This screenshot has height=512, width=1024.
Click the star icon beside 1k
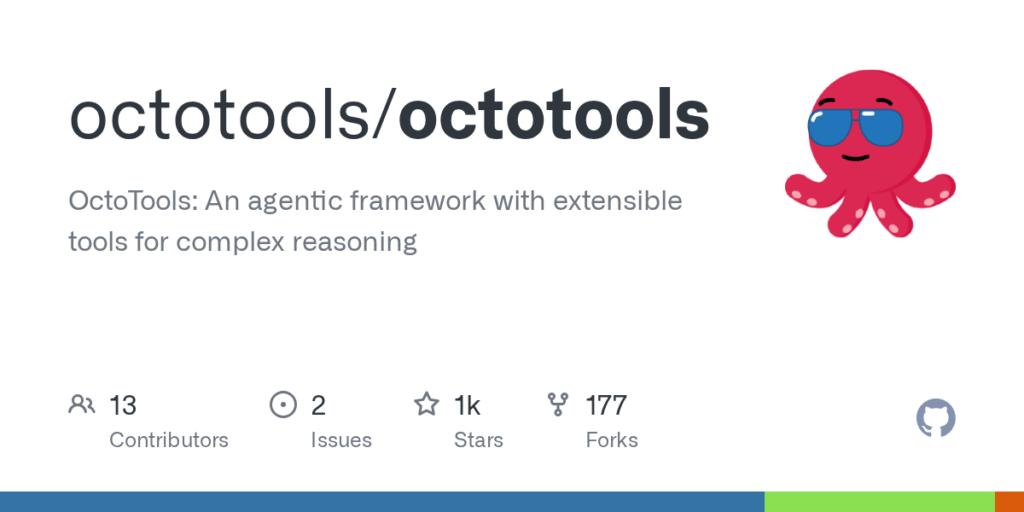tap(426, 404)
